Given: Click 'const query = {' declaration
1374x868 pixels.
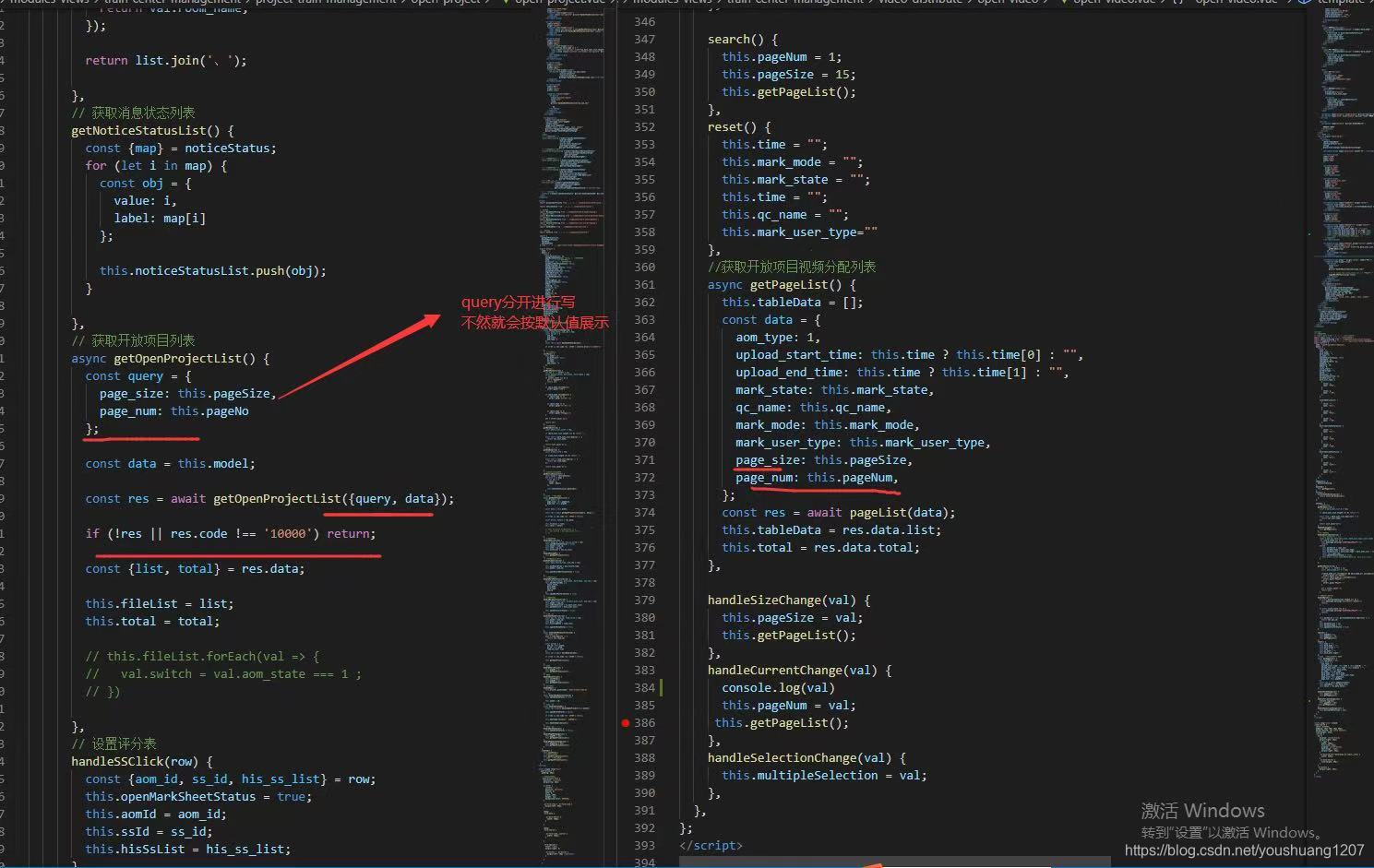Looking at the screenshot, I should point(138,376).
